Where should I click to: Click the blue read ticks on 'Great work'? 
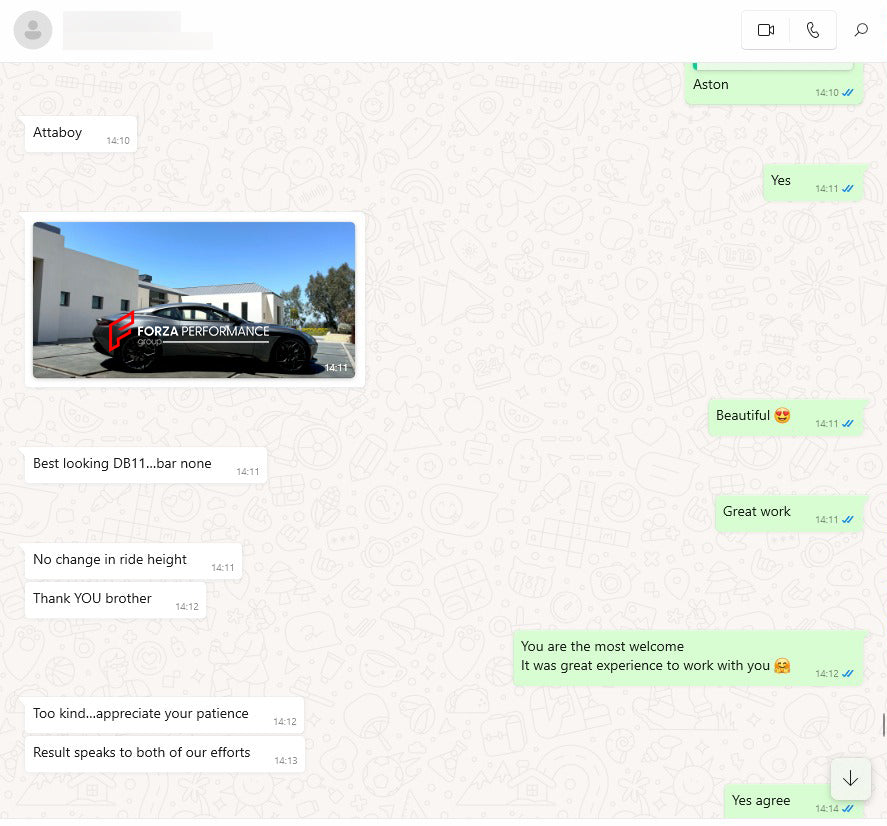click(848, 520)
